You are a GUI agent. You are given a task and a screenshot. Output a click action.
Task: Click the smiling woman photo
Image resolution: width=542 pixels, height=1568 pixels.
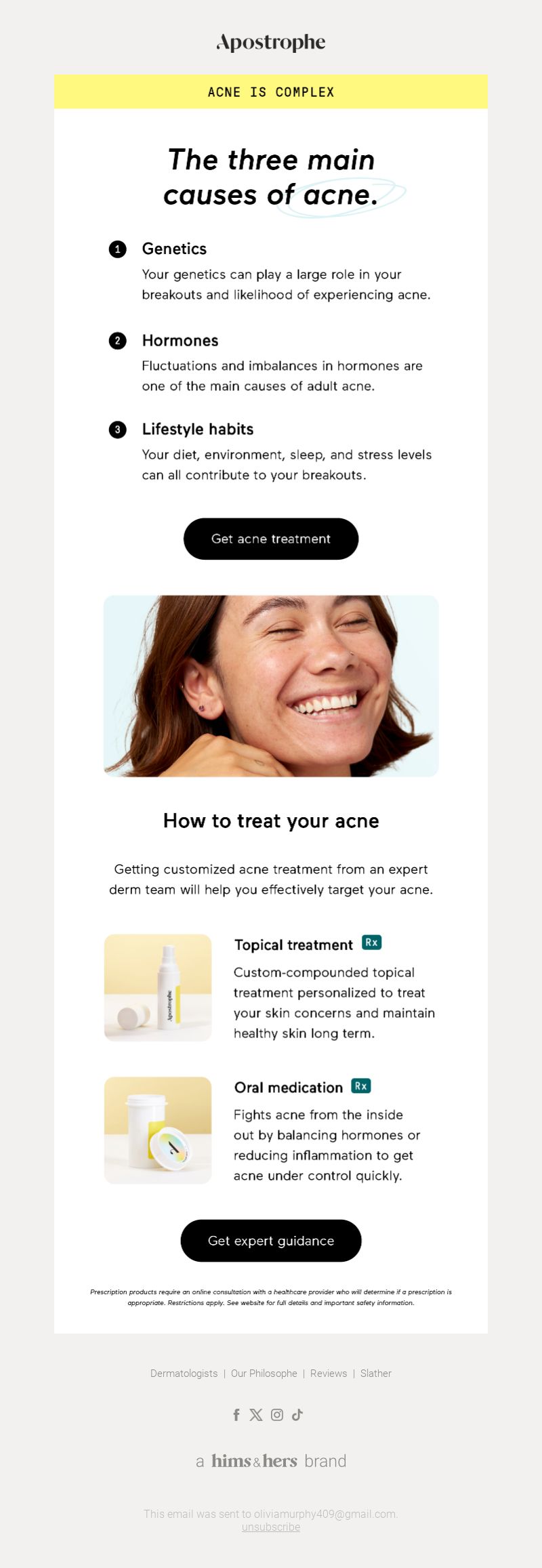271,686
